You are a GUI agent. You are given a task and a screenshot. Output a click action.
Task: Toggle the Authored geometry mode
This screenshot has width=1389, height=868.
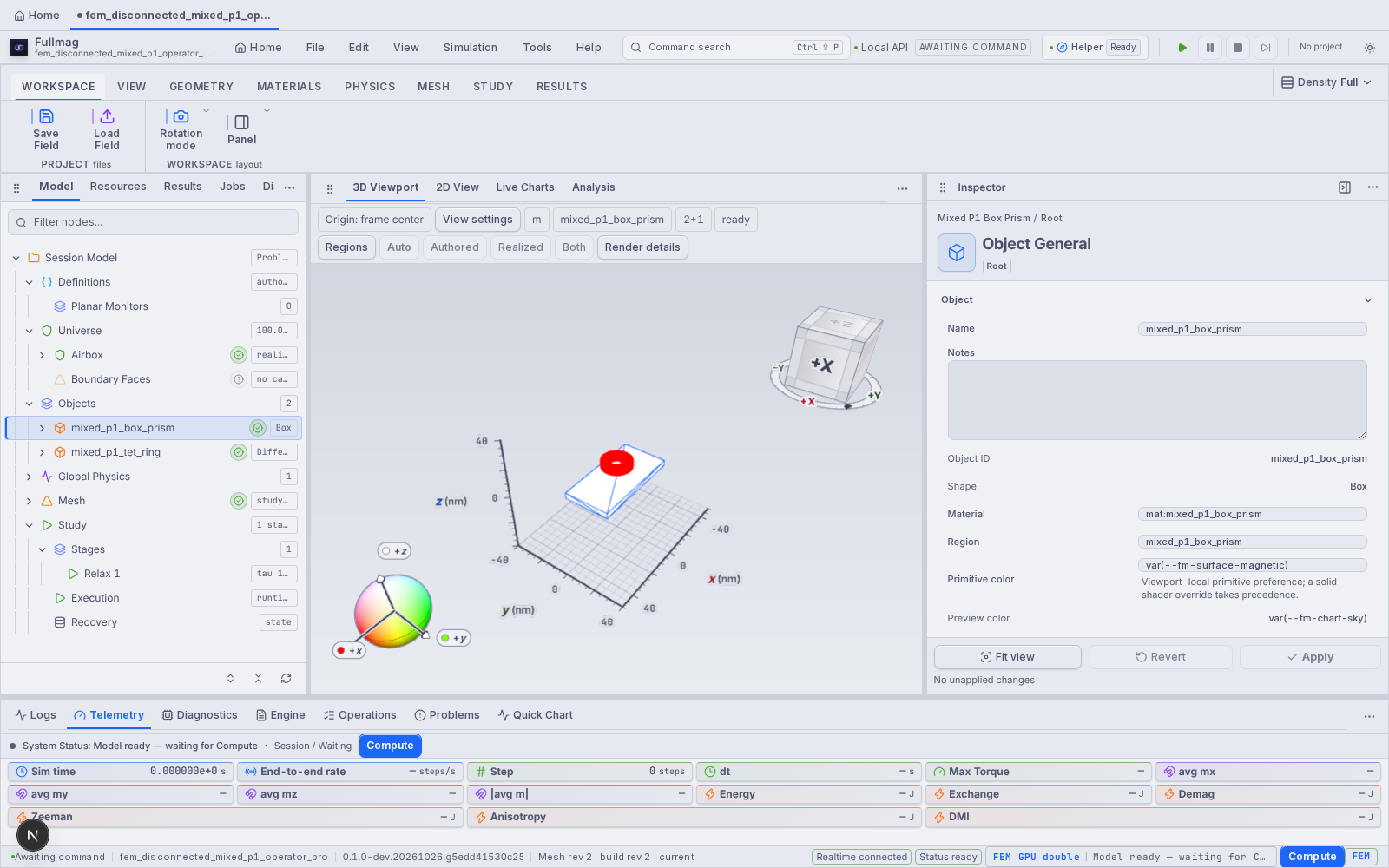(455, 247)
